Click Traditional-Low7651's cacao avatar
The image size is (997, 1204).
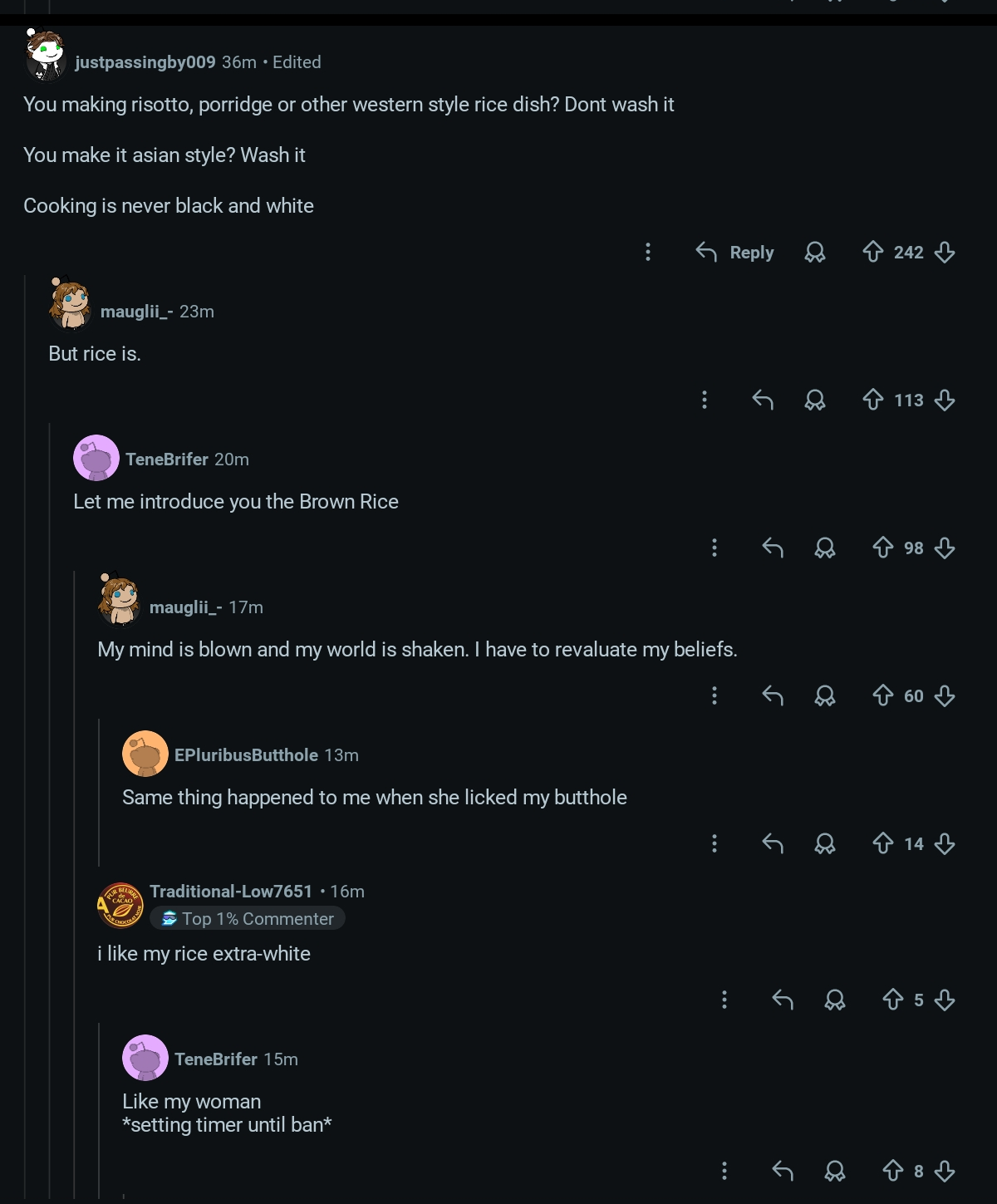[x=120, y=905]
